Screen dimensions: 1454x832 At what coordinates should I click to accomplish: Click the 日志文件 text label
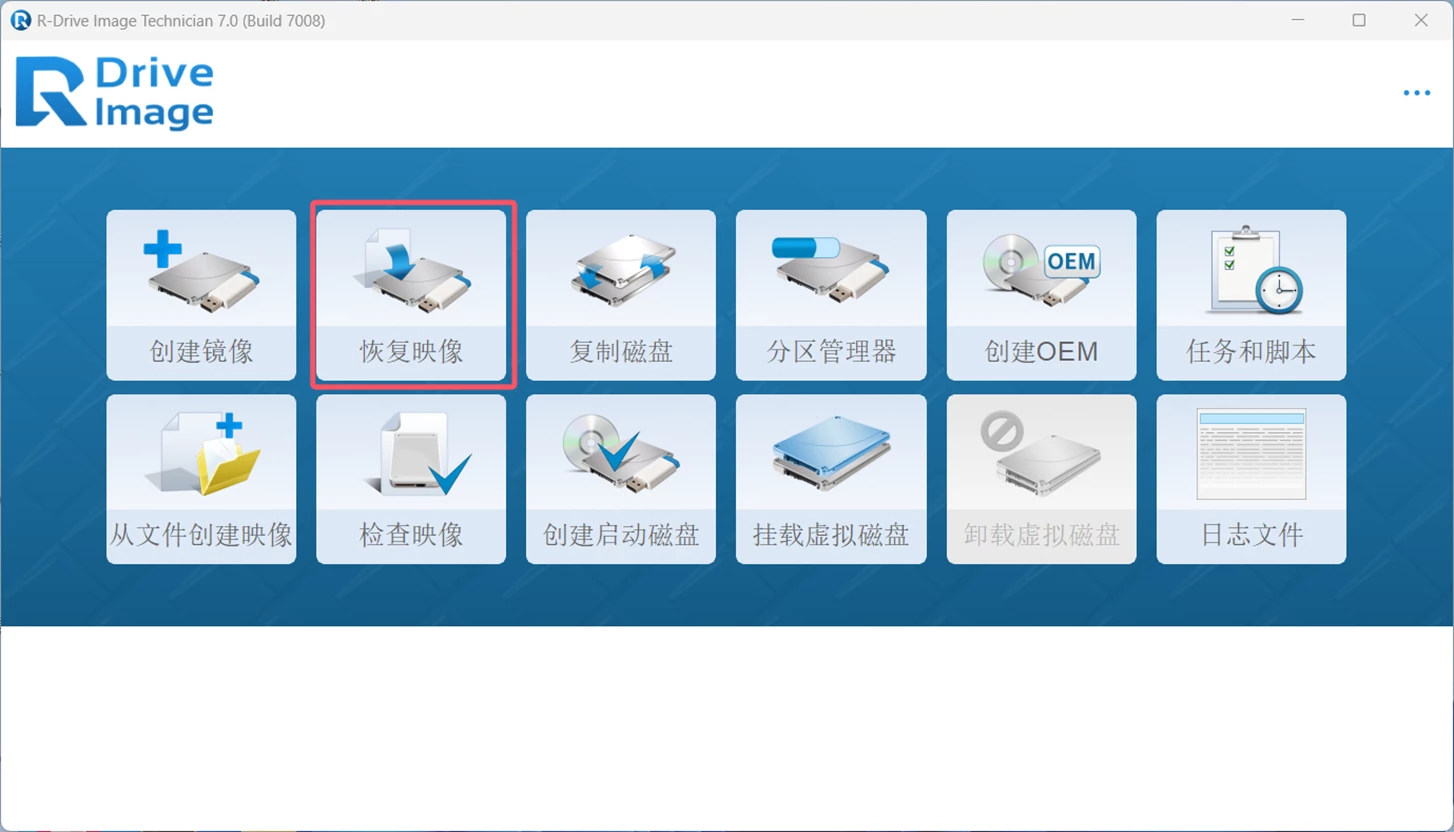(x=1251, y=535)
